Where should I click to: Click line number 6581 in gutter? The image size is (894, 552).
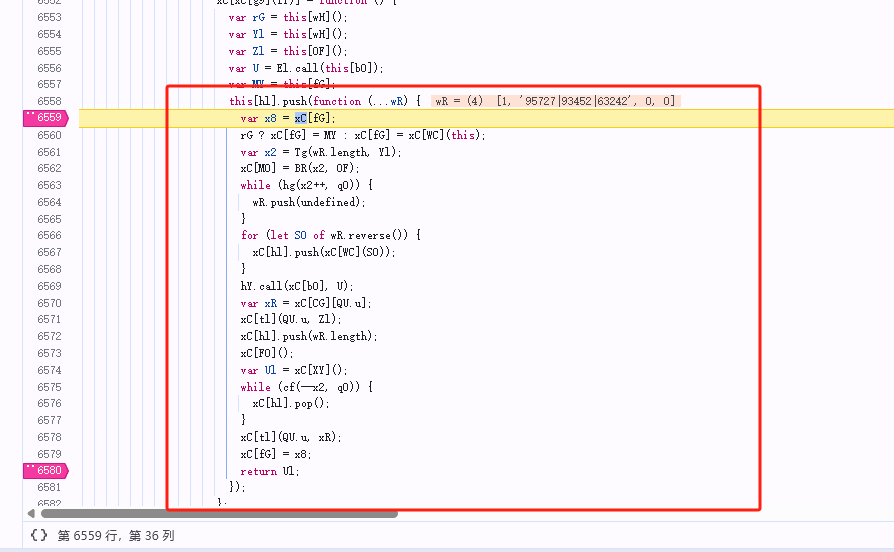click(49, 488)
